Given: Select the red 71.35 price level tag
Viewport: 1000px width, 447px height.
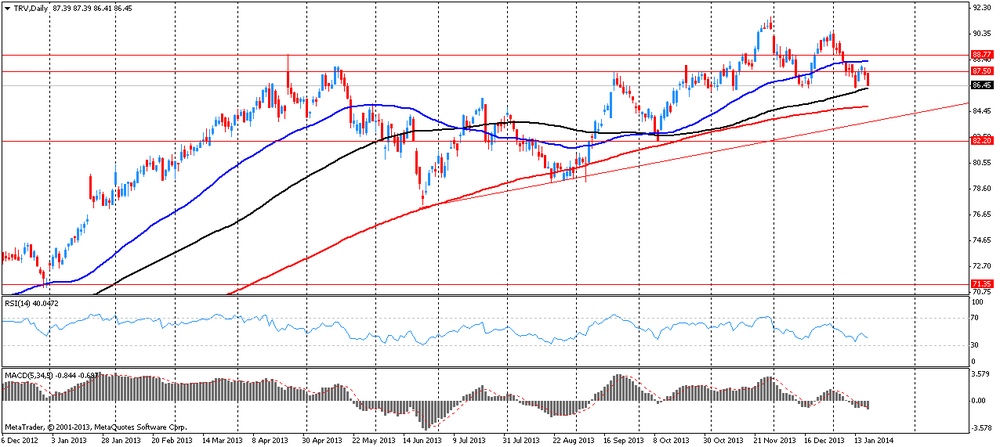Looking at the screenshot, I should 981,283.
